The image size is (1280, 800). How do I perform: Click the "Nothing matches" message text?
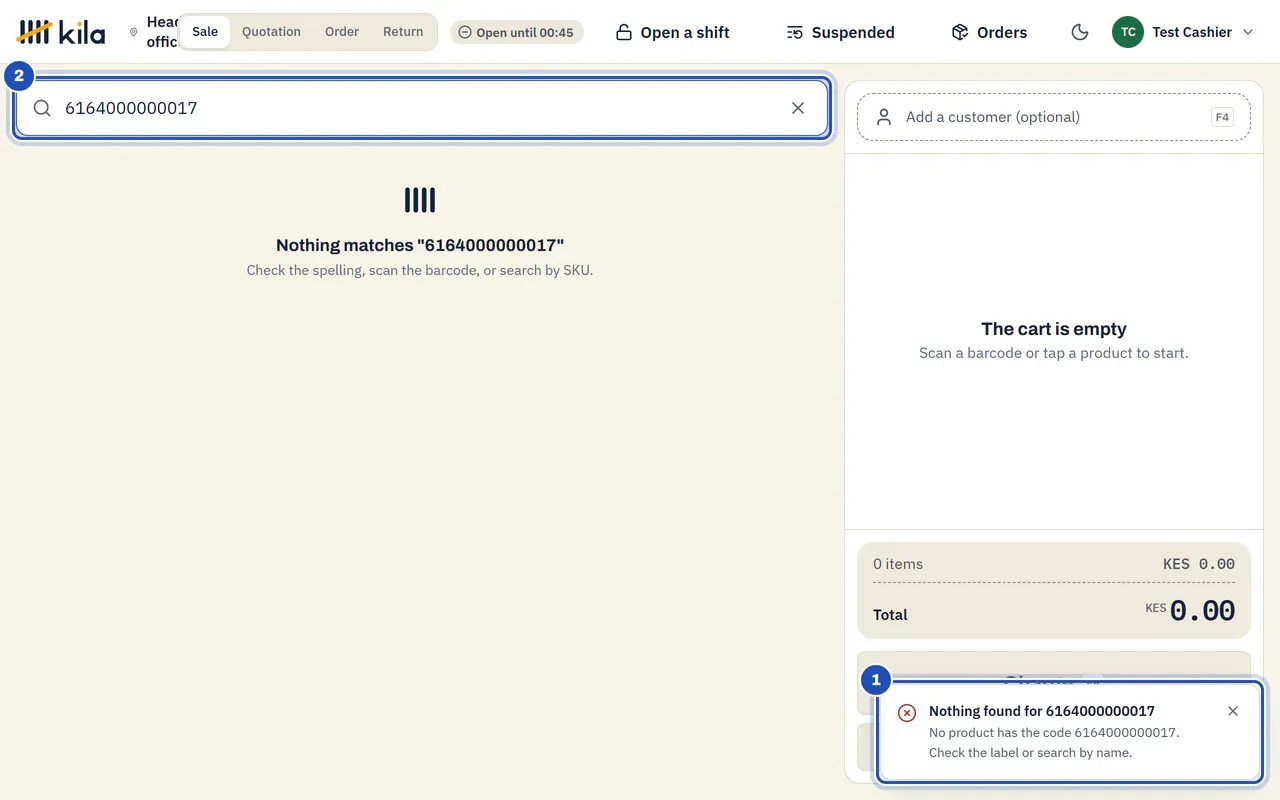420,245
